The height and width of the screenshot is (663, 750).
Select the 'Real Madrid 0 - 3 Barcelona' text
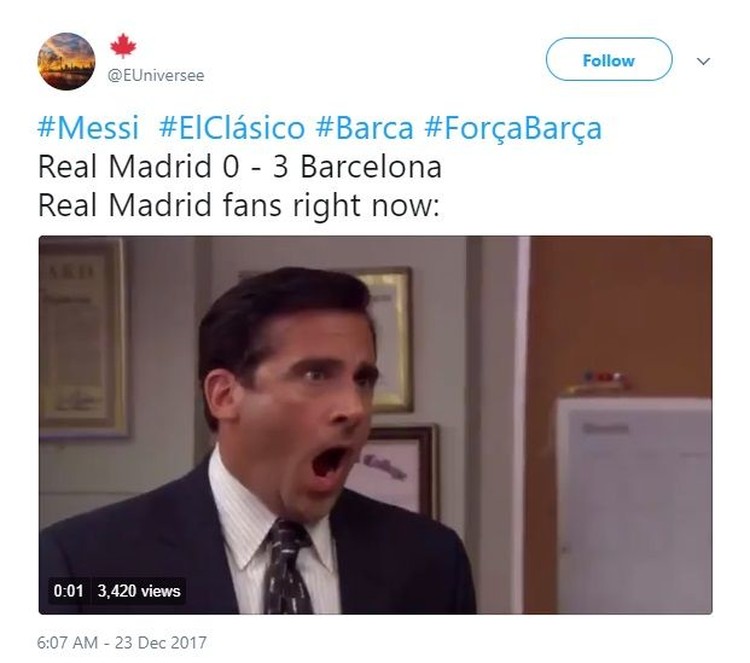(240, 166)
